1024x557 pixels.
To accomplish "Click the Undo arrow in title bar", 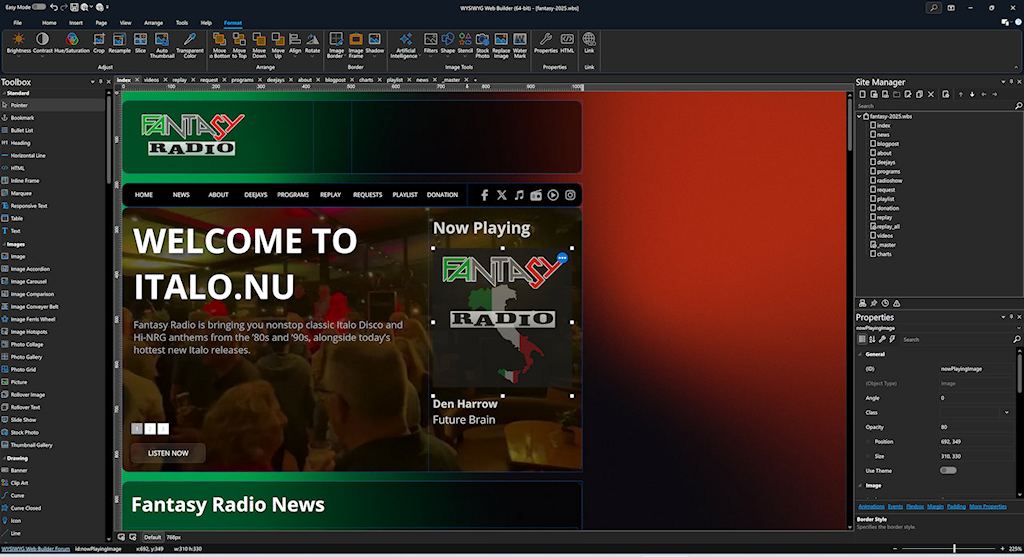I will tap(54, 8).
